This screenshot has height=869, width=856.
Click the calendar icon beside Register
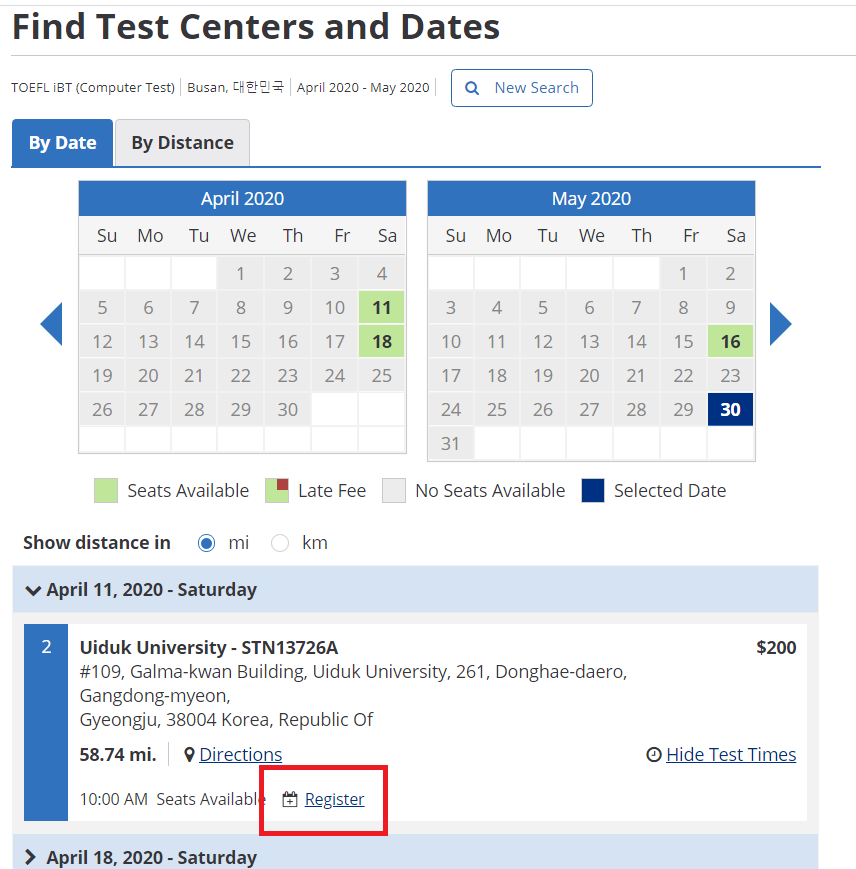coord(290,800)
